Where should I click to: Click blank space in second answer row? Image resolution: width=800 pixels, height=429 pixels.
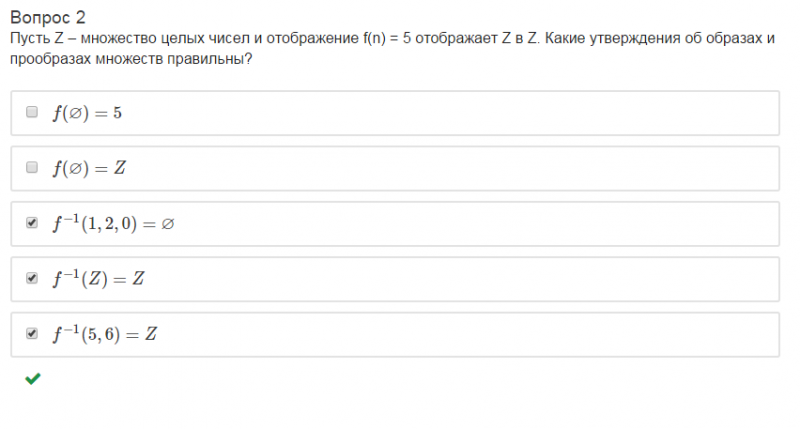coord(450,168)
